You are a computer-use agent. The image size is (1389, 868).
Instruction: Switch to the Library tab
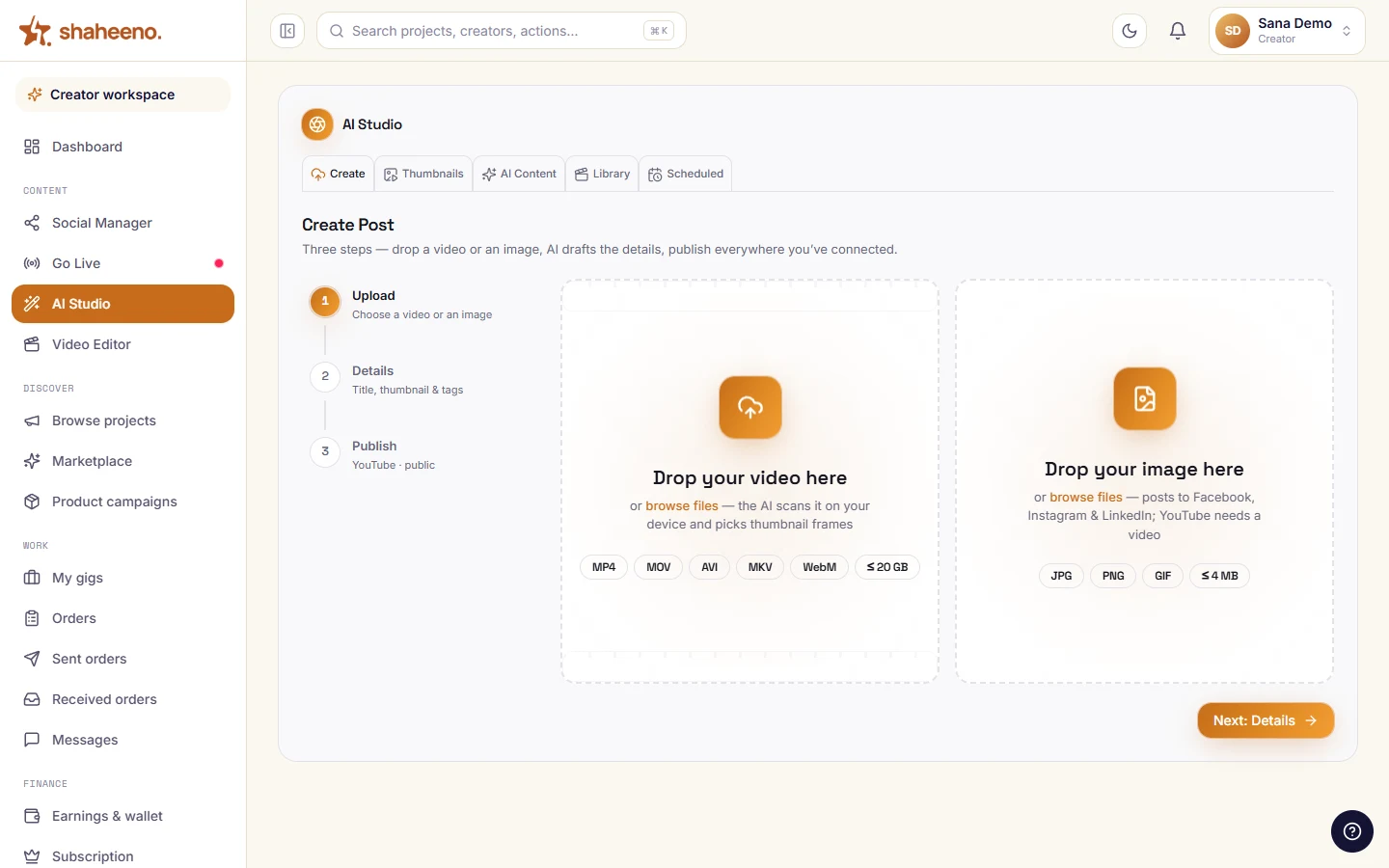click(x=602, y=174)
